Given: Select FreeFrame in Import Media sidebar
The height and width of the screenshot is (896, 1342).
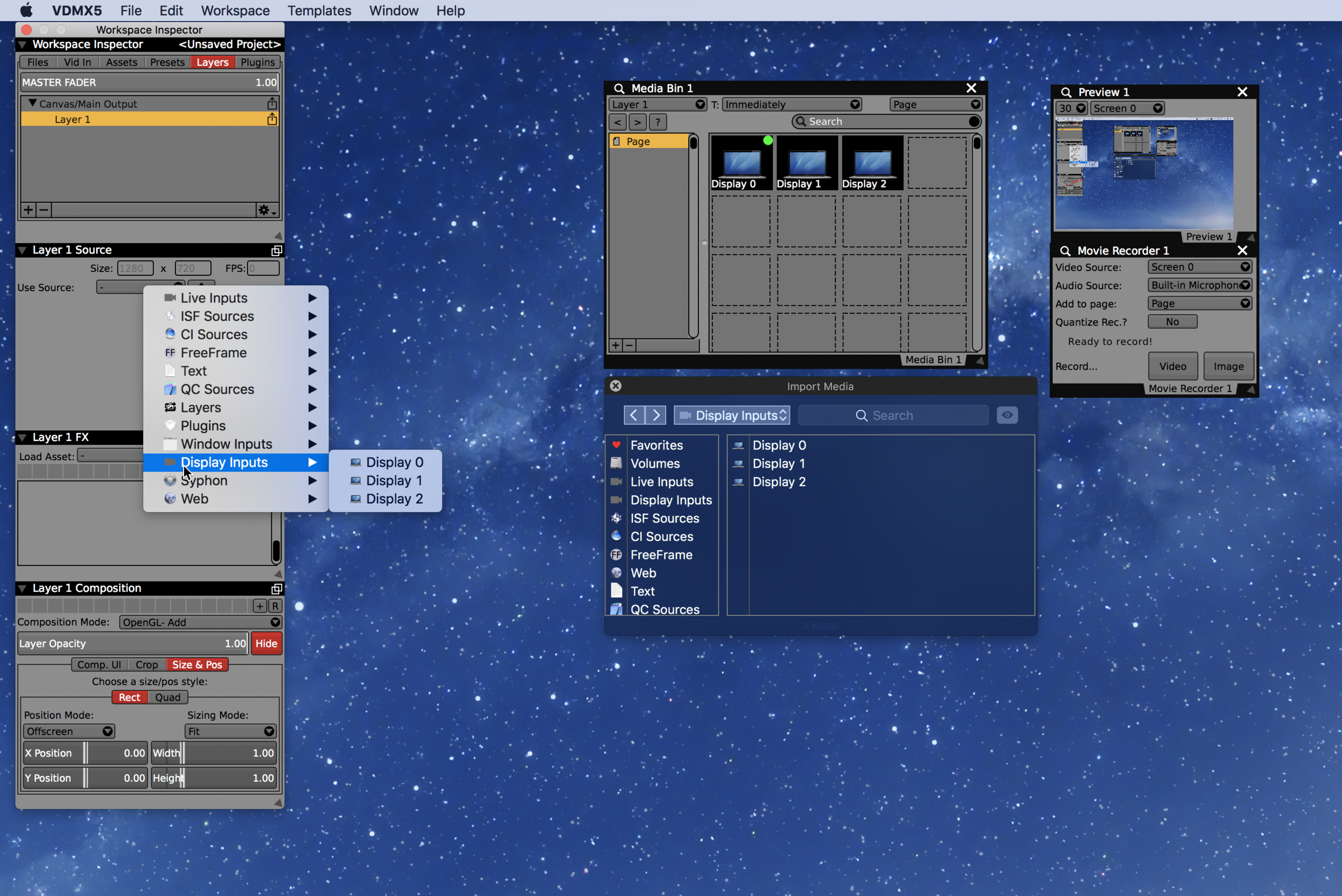Looking at the screenshot, I should 661,555.
